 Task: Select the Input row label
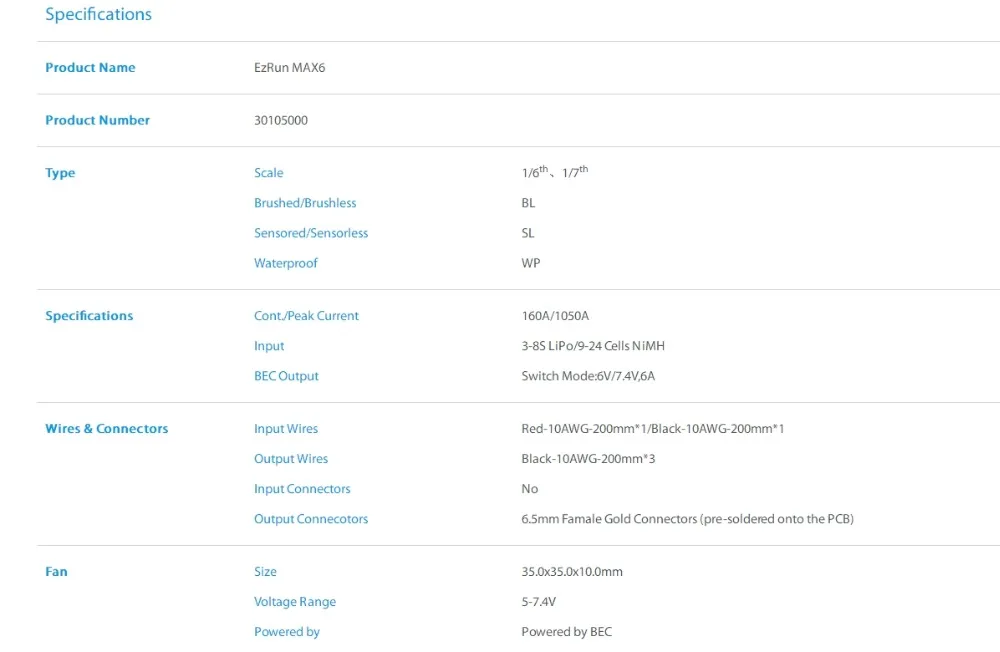tap(268, 346)
